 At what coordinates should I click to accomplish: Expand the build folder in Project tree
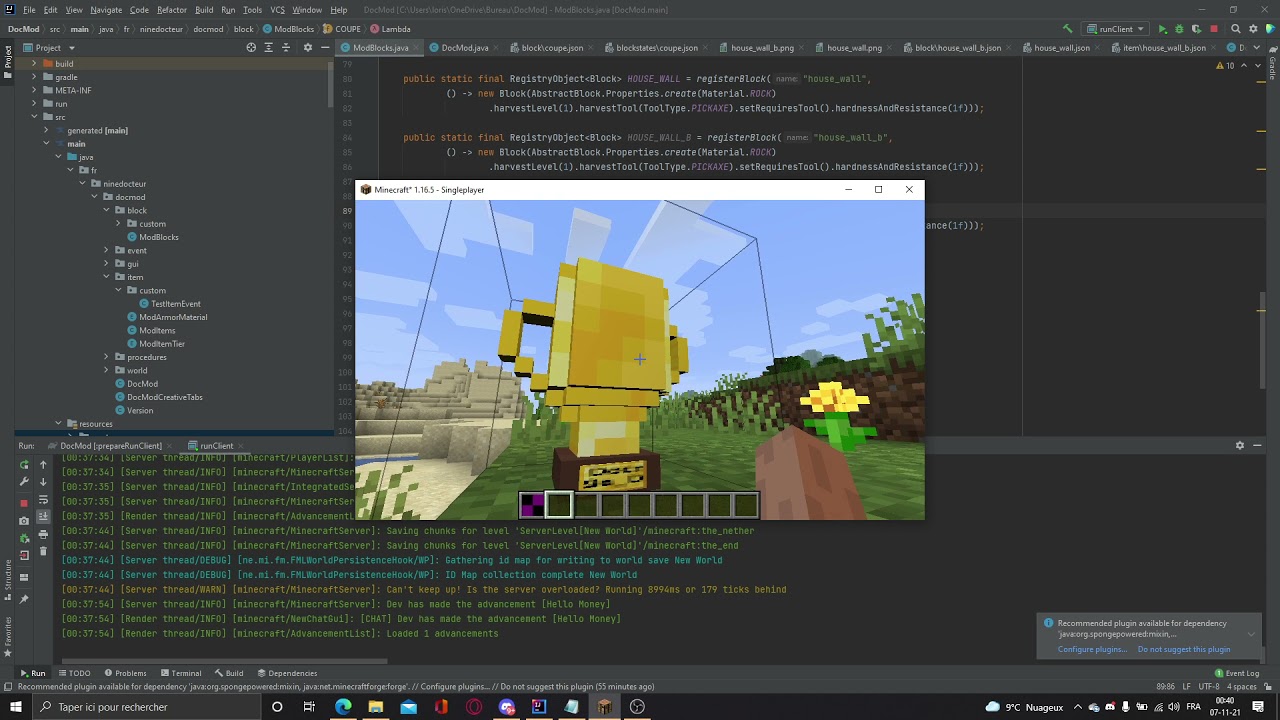pyautogui.click(x=33, y=63)
